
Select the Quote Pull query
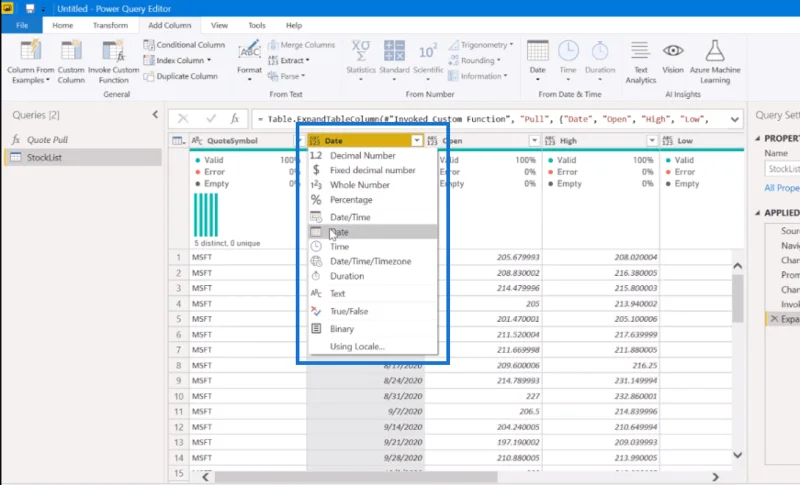pos(83,140)
